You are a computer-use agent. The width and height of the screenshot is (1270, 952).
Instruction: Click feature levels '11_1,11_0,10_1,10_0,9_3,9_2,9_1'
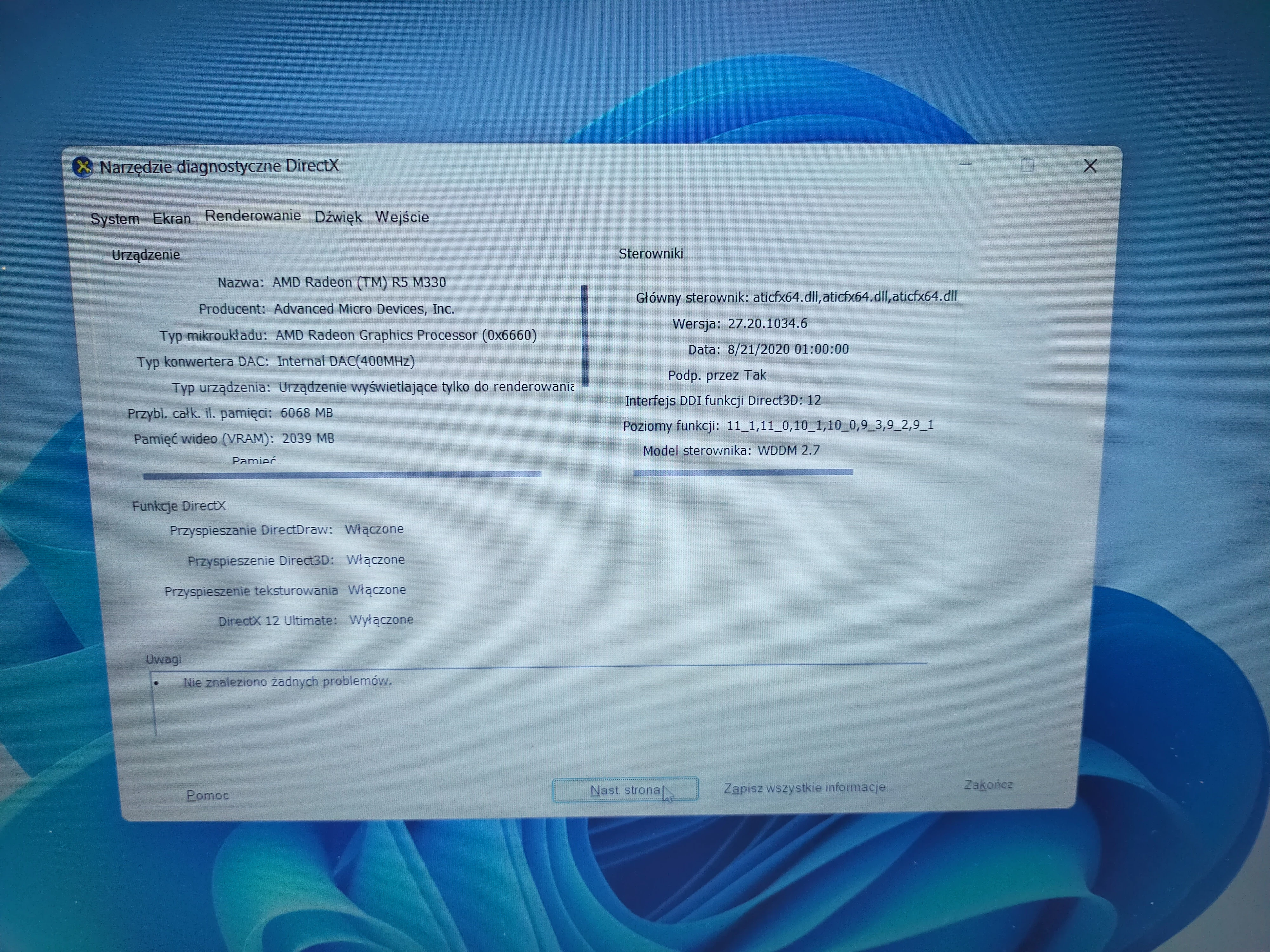pyautogui.click(x=830, y=425)
